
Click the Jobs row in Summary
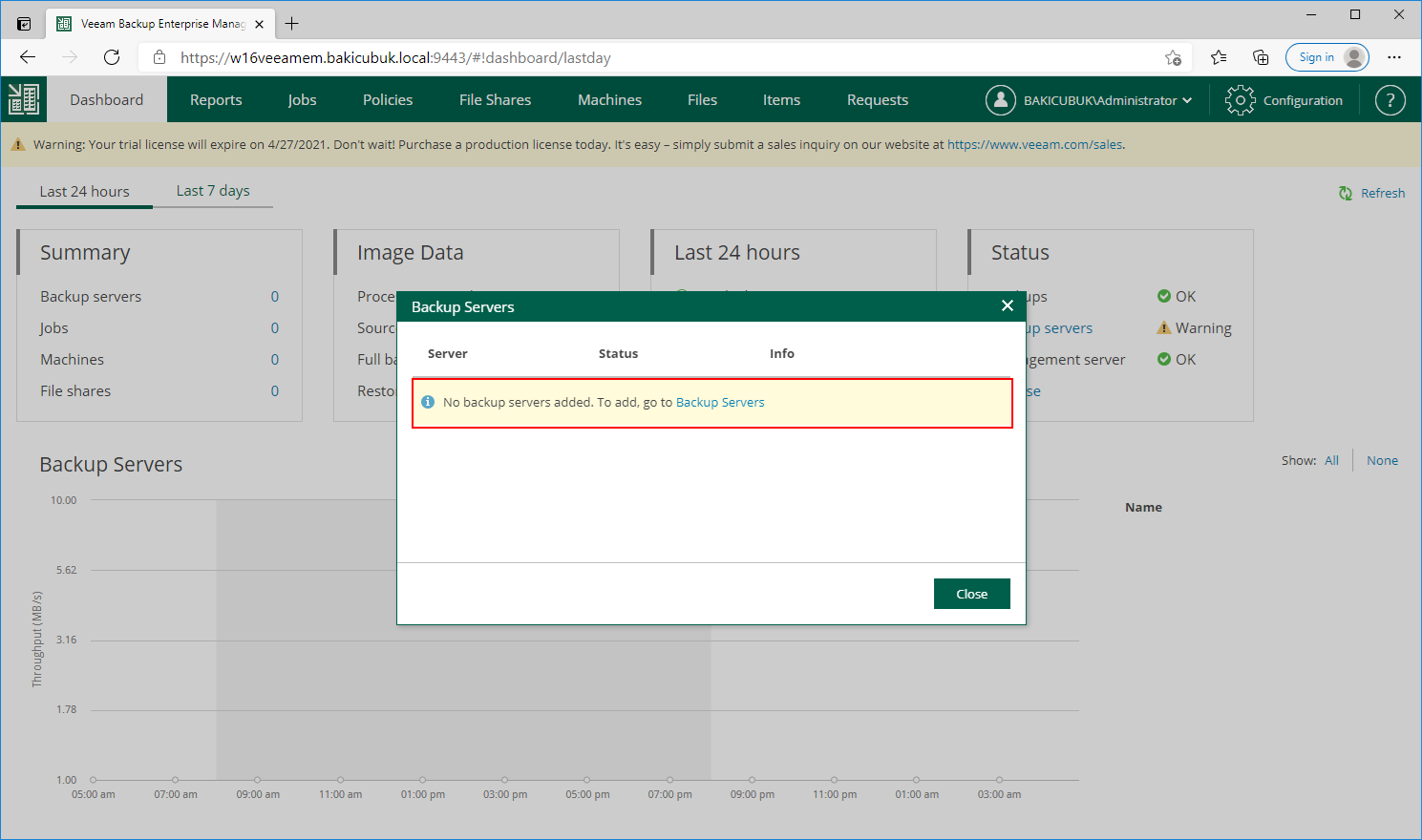[x=159, y=328]
